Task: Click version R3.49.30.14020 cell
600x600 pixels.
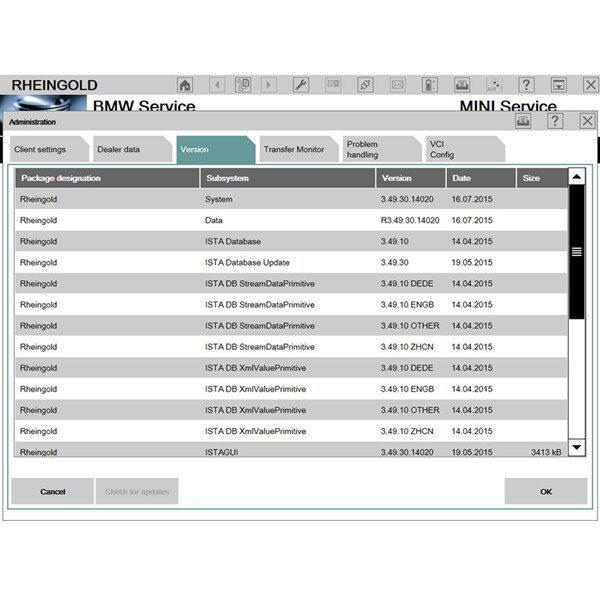Action: tap(410, 220)
